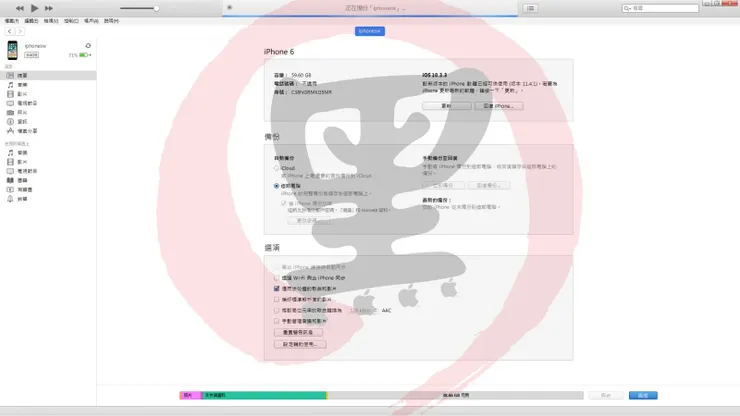Click the sync icon beside the device name

[x=88, y=46]
